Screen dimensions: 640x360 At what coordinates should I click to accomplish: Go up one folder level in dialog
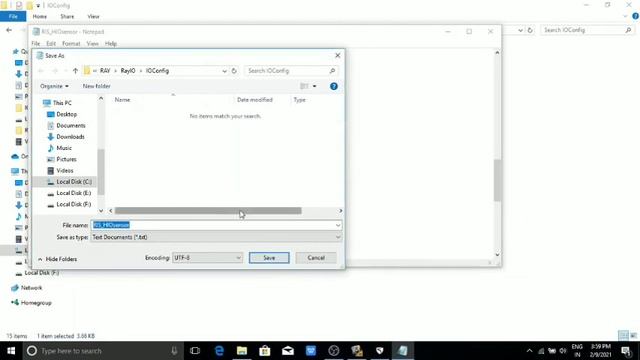coord(75,71)
